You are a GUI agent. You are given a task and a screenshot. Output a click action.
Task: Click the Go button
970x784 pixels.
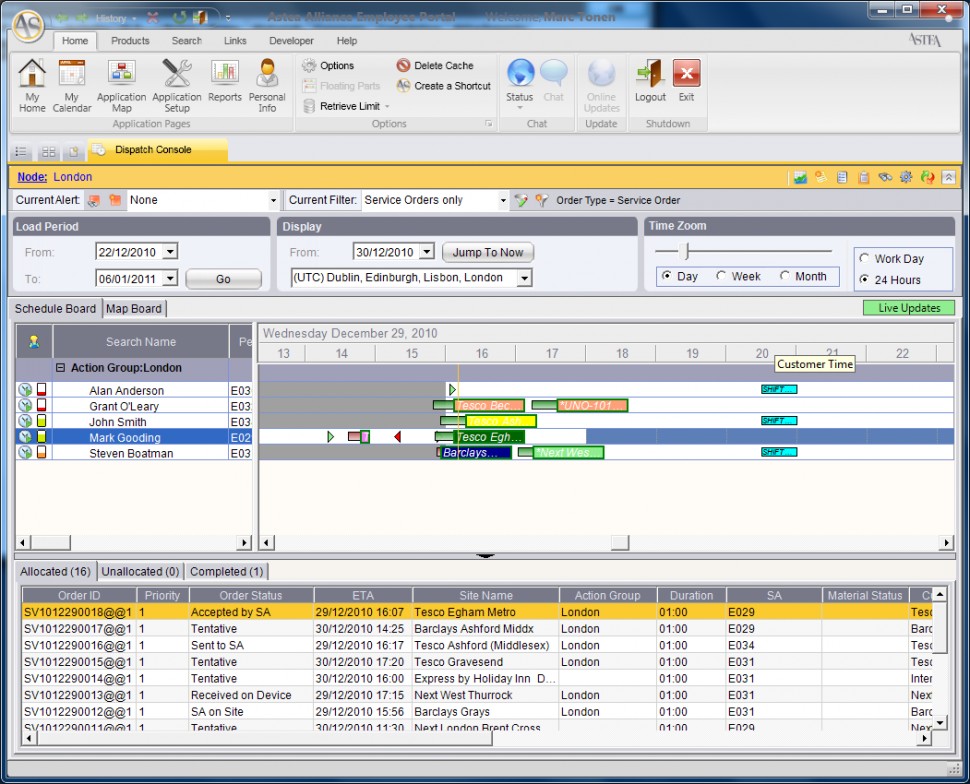click(x=223, y=279)
